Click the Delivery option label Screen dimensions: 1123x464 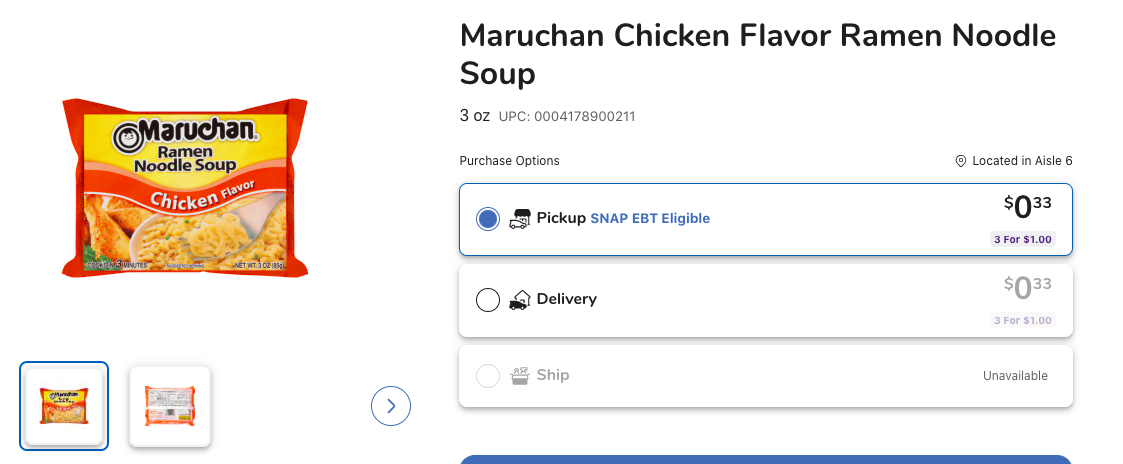(x=566, y=299)
